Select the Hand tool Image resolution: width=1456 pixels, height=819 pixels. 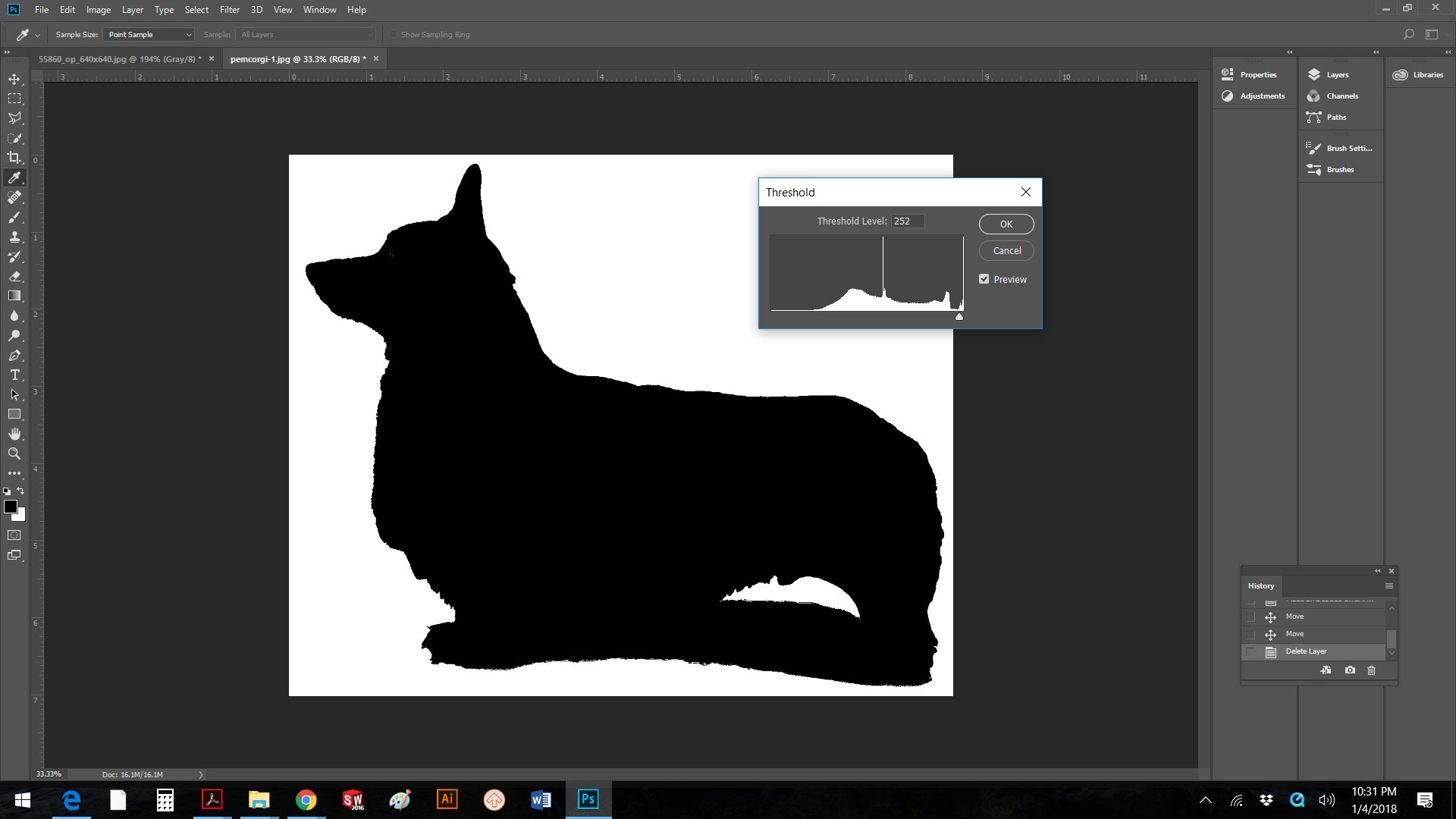click(x=14, y=434)
